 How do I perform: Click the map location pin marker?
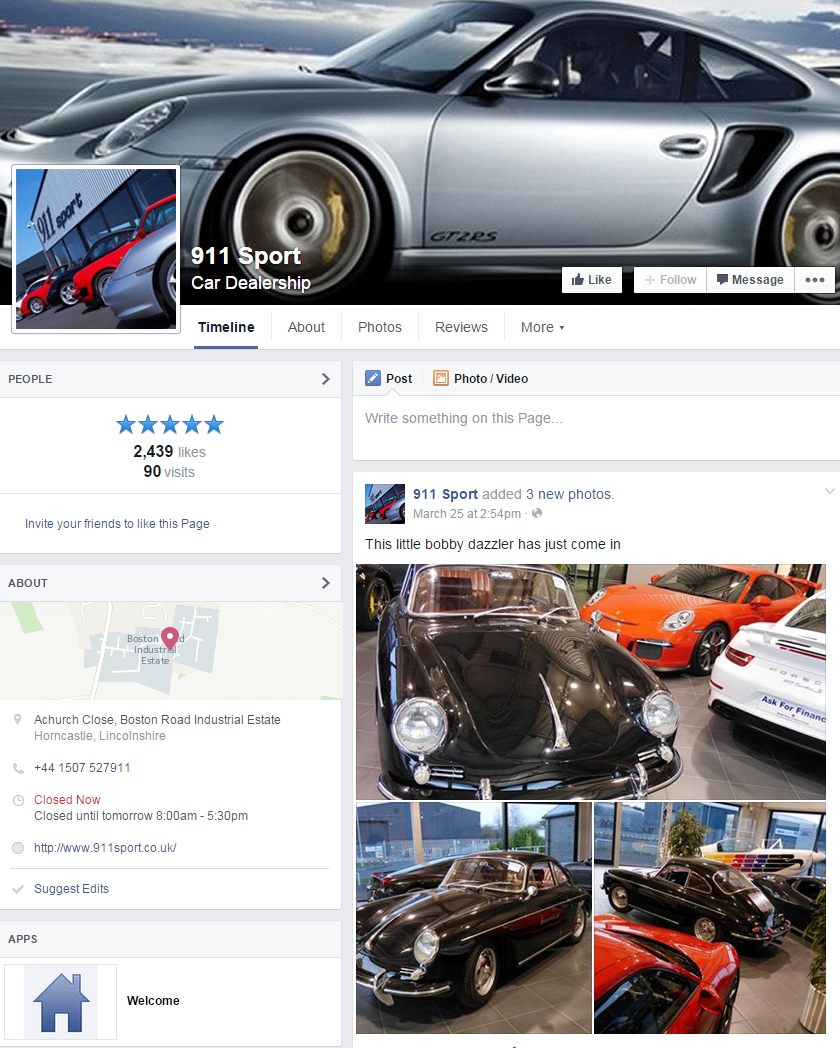pos(170,638)
